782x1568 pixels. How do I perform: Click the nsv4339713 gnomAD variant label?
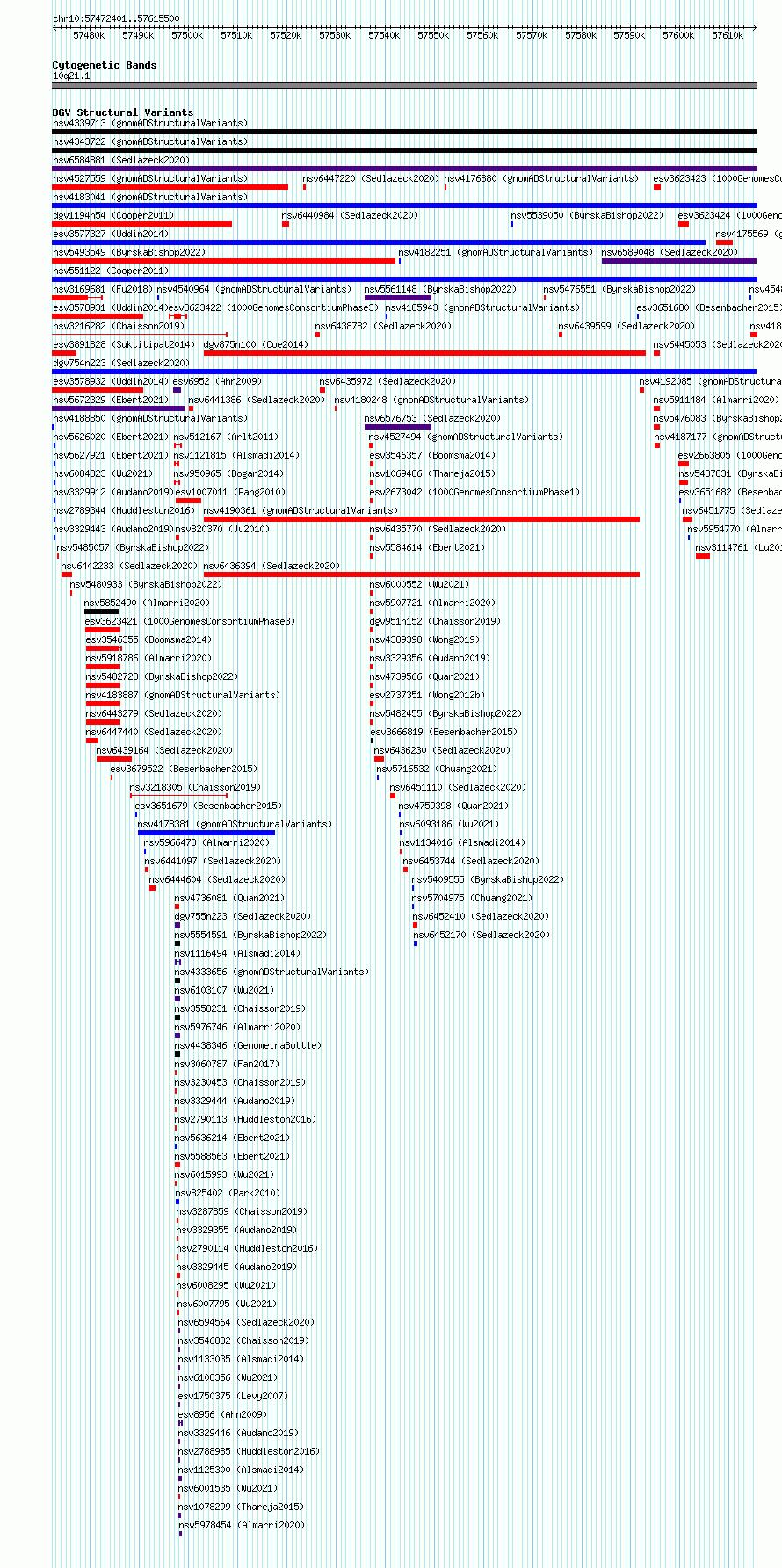point(150,123)
